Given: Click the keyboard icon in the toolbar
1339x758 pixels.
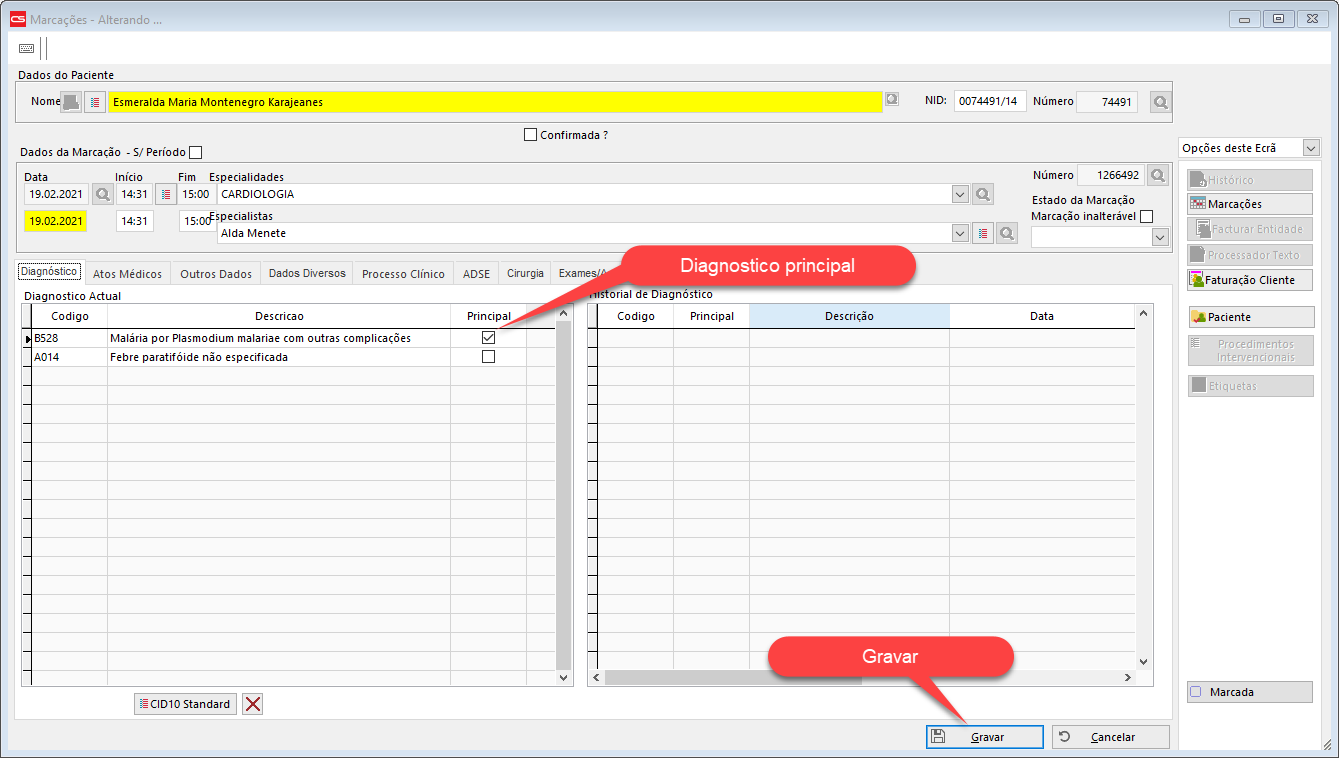Looking at the screenshot, I should [x=26, y=48].
